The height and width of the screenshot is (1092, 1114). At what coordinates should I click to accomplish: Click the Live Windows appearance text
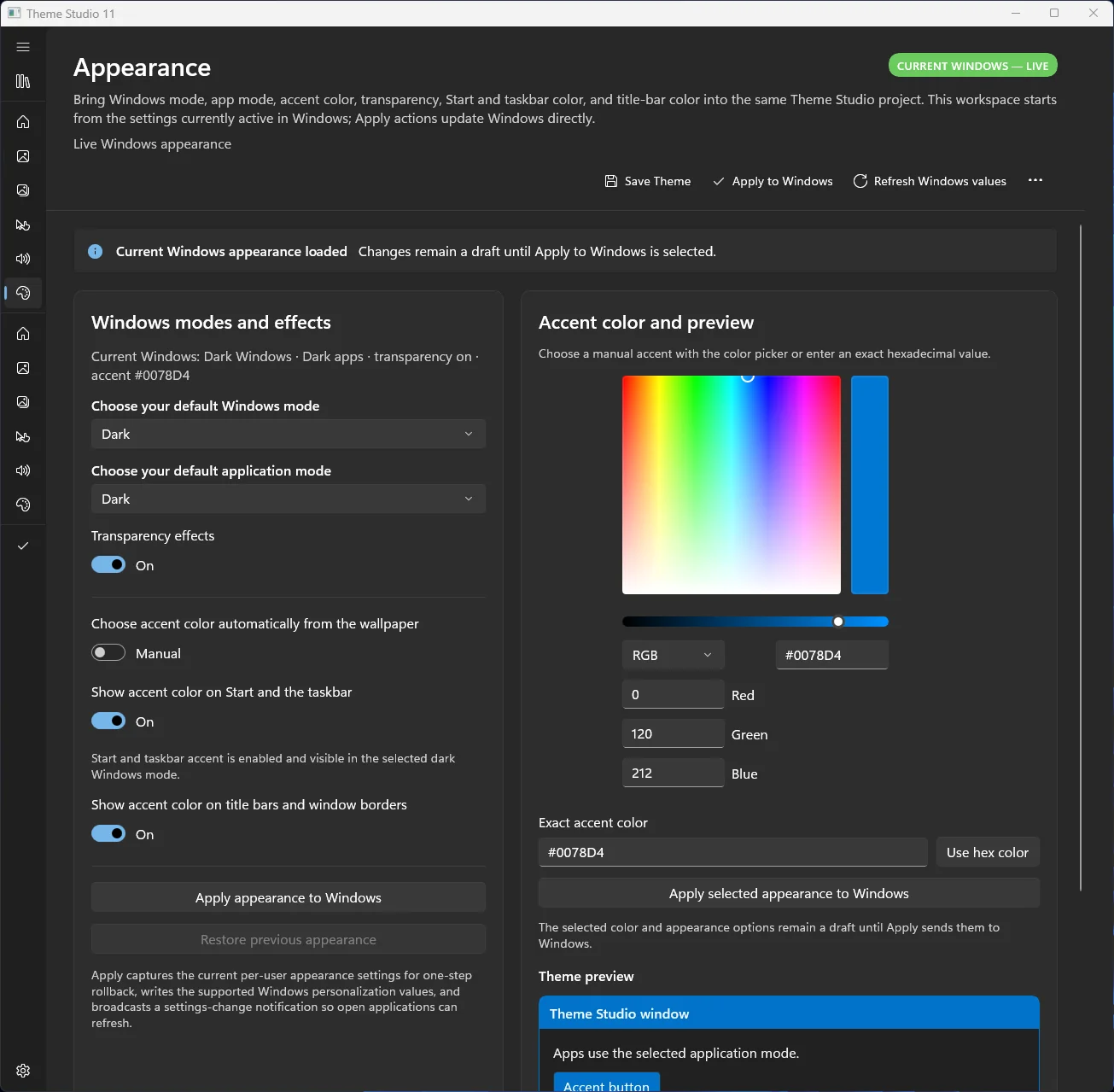click(x=152, y=143)
